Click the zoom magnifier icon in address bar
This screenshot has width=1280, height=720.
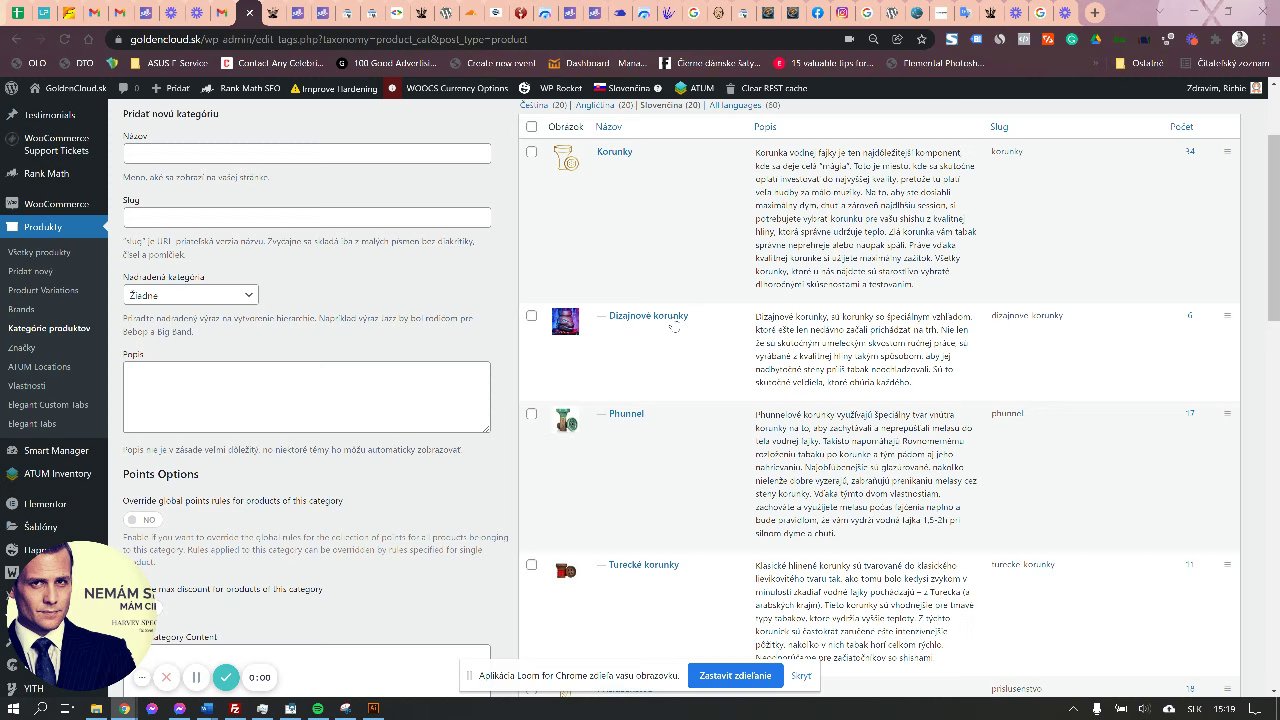click(x=873, y=39)
